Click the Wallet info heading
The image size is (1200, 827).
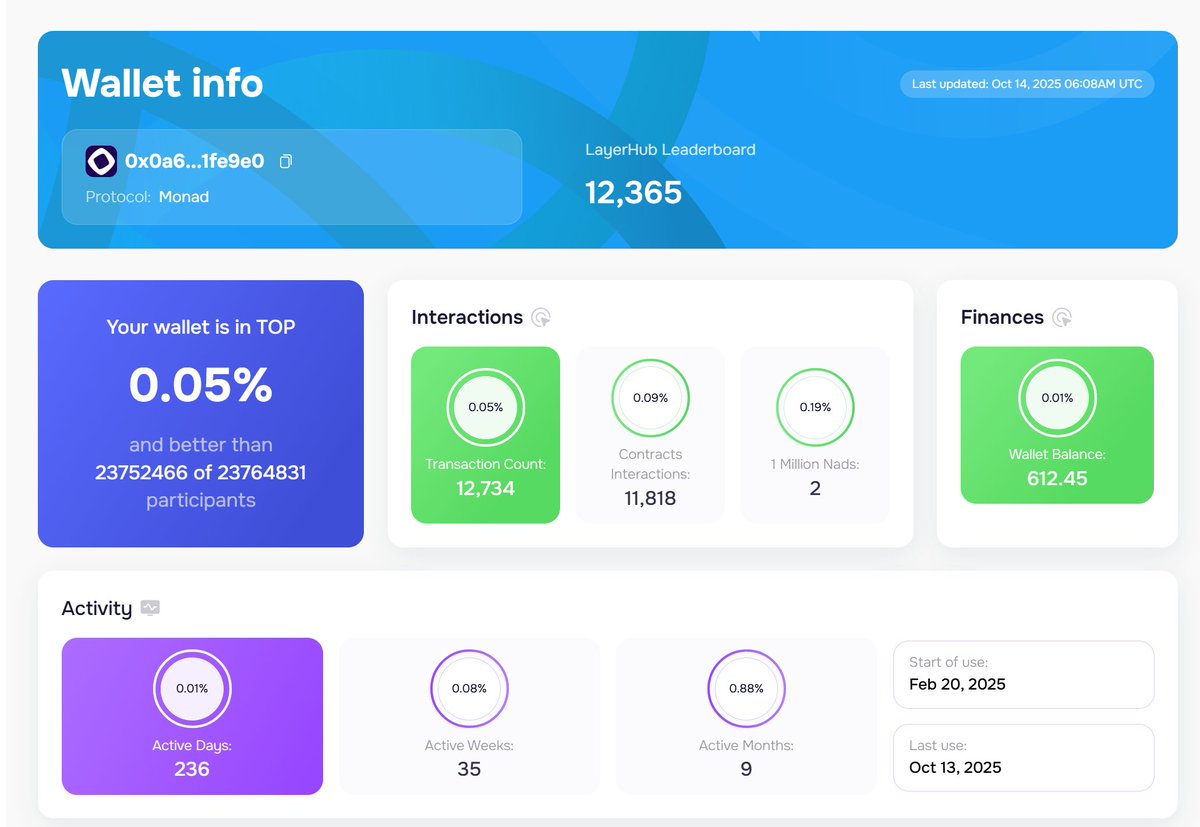click(x=162, y=82)
